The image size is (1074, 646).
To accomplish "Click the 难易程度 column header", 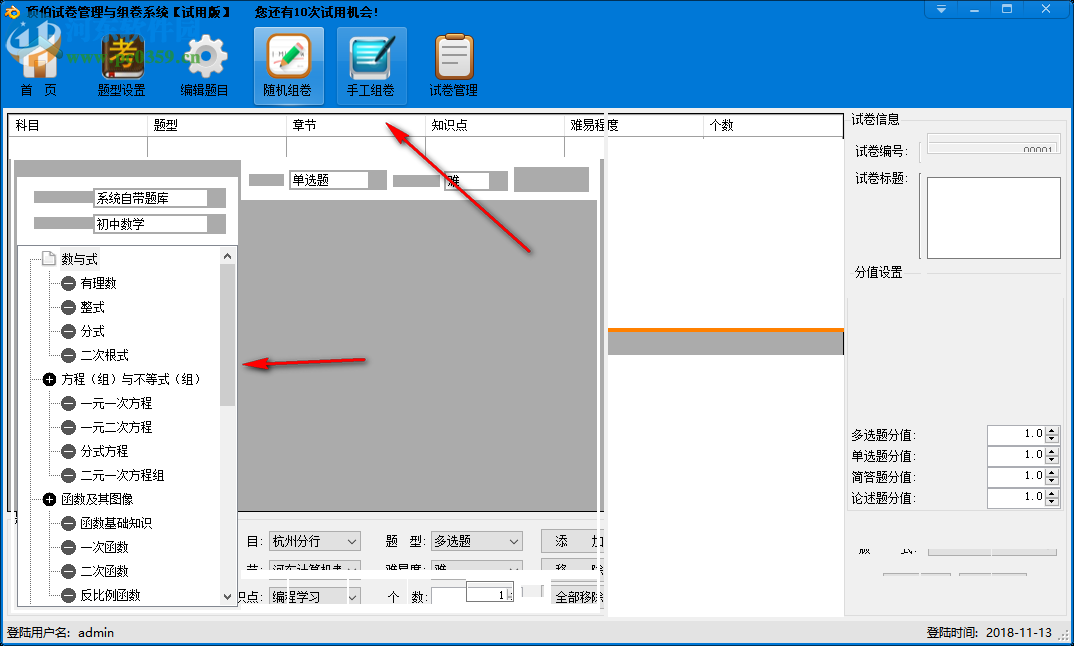I will 634,125.
